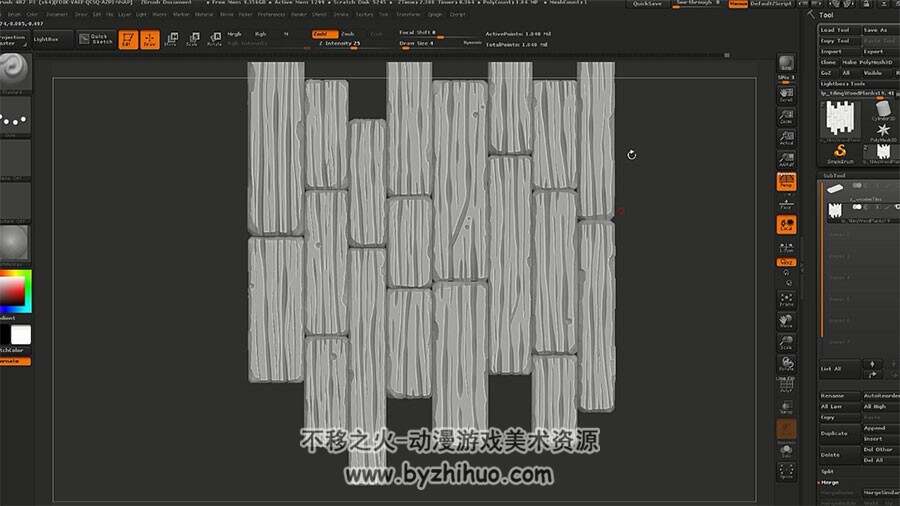This screenshot has width=900, height=506.
Task: Click the Load Tool button
Action: click(x=839, y=30)
